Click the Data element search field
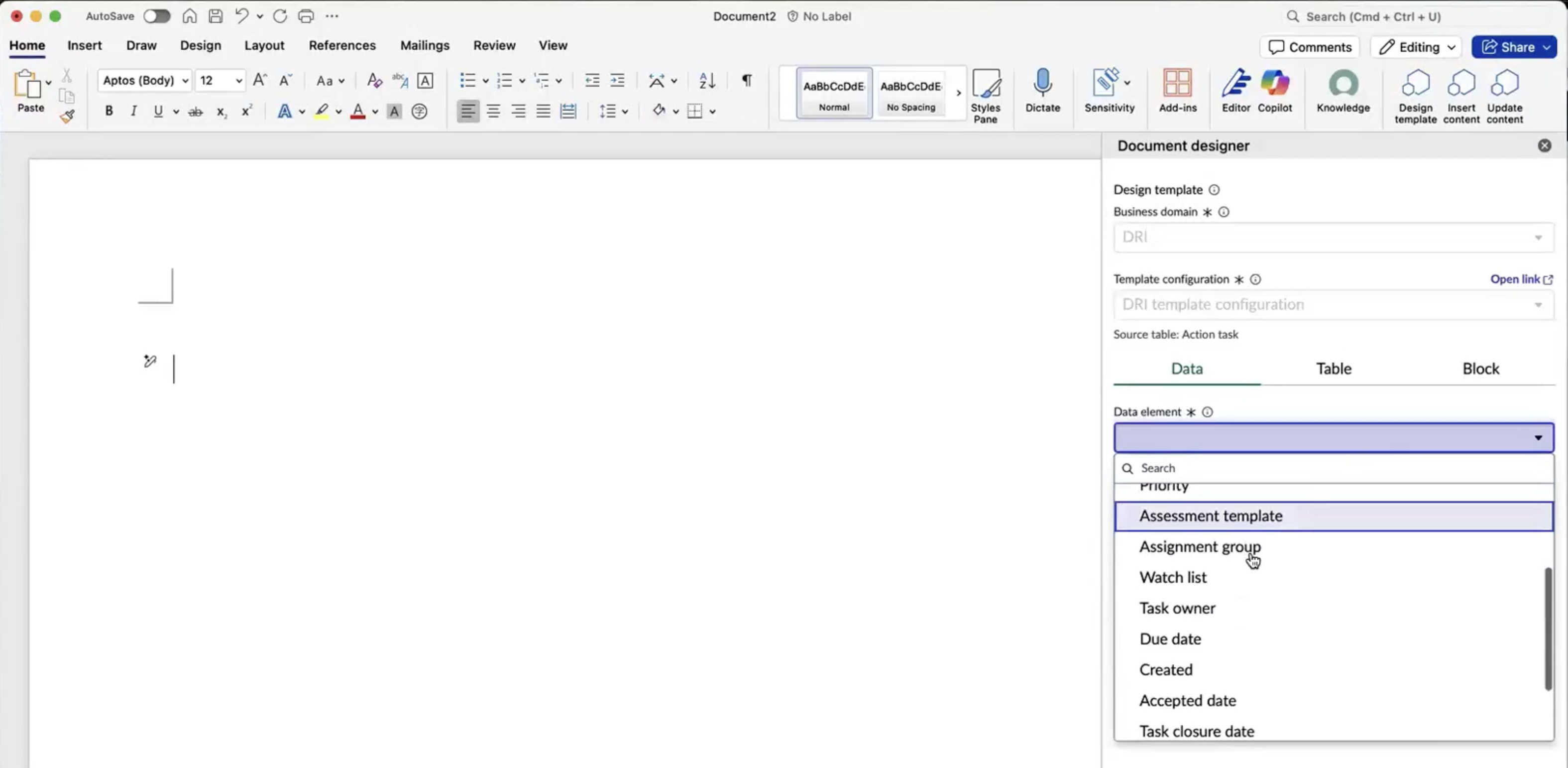 coord(1333,468)
